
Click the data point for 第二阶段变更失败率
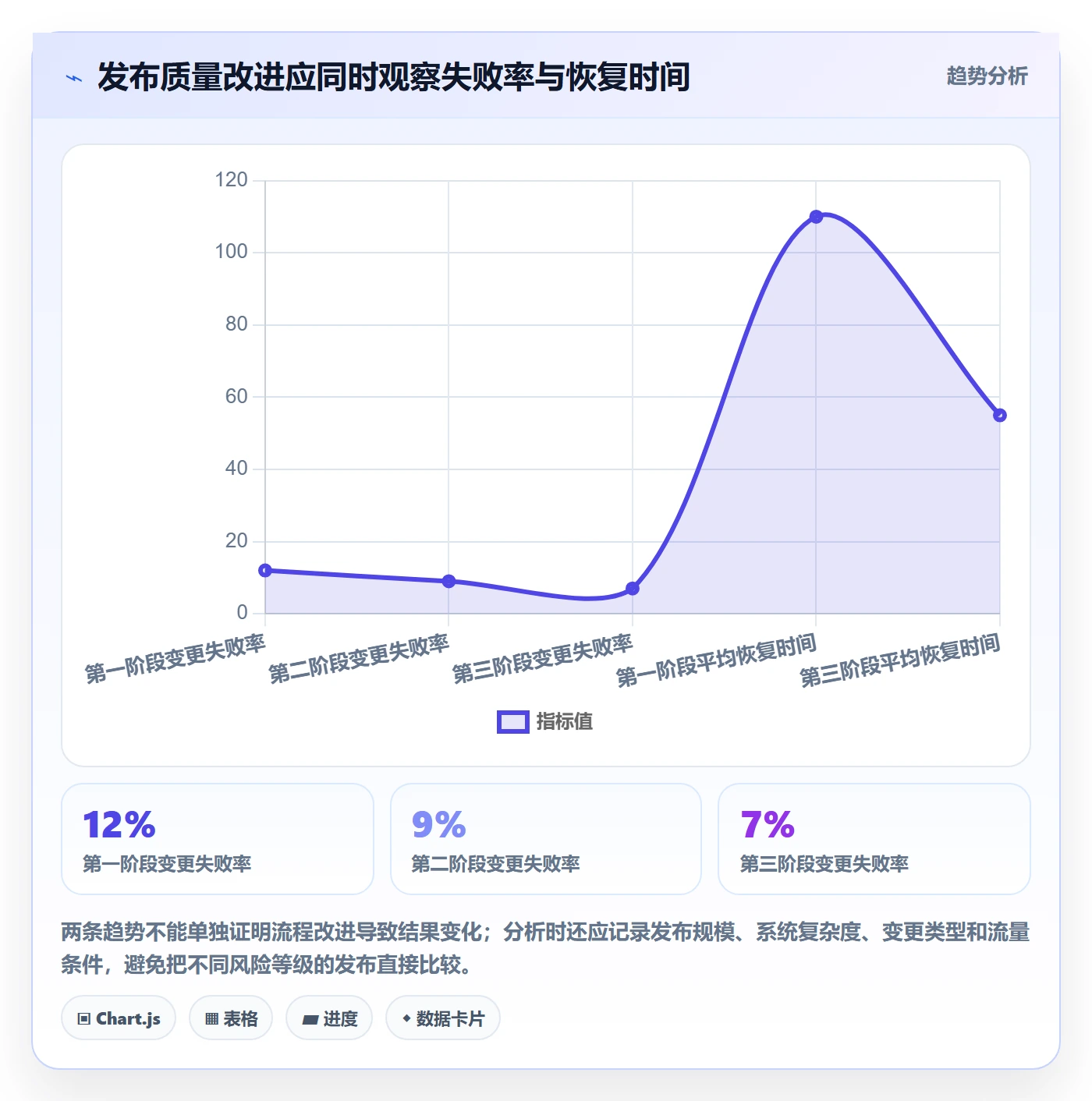point(448,582)
